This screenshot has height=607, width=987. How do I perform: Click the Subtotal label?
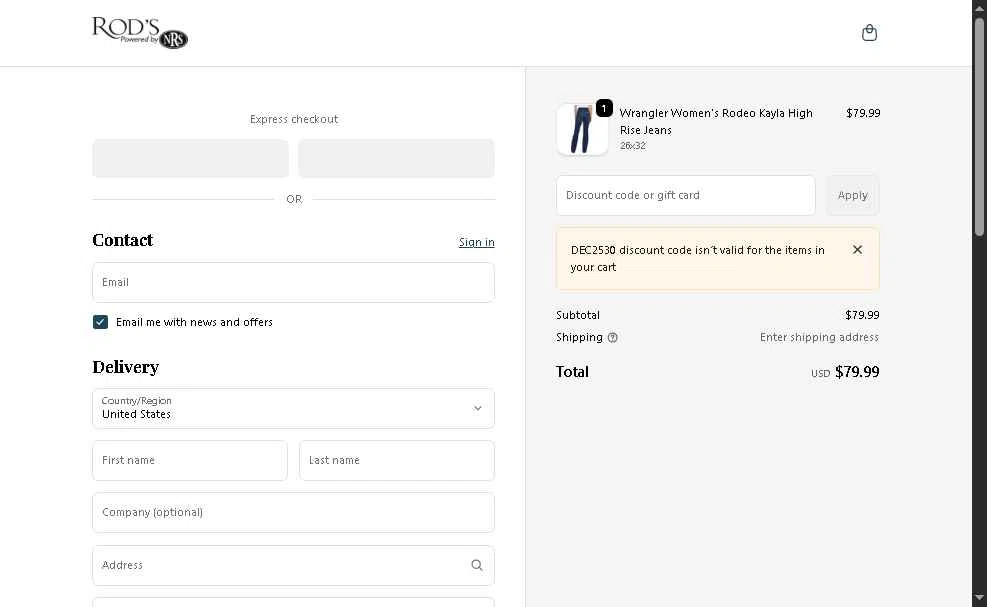[x=578, y=315]
